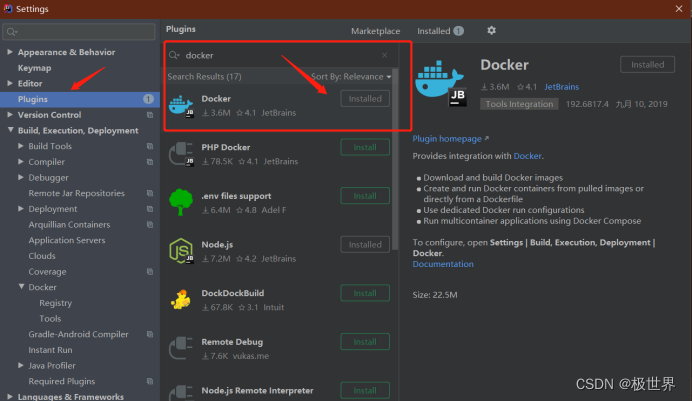Click the project-level icon beside Compiler
The width and height of the screenshot is (692, 401).
[150, 162]
